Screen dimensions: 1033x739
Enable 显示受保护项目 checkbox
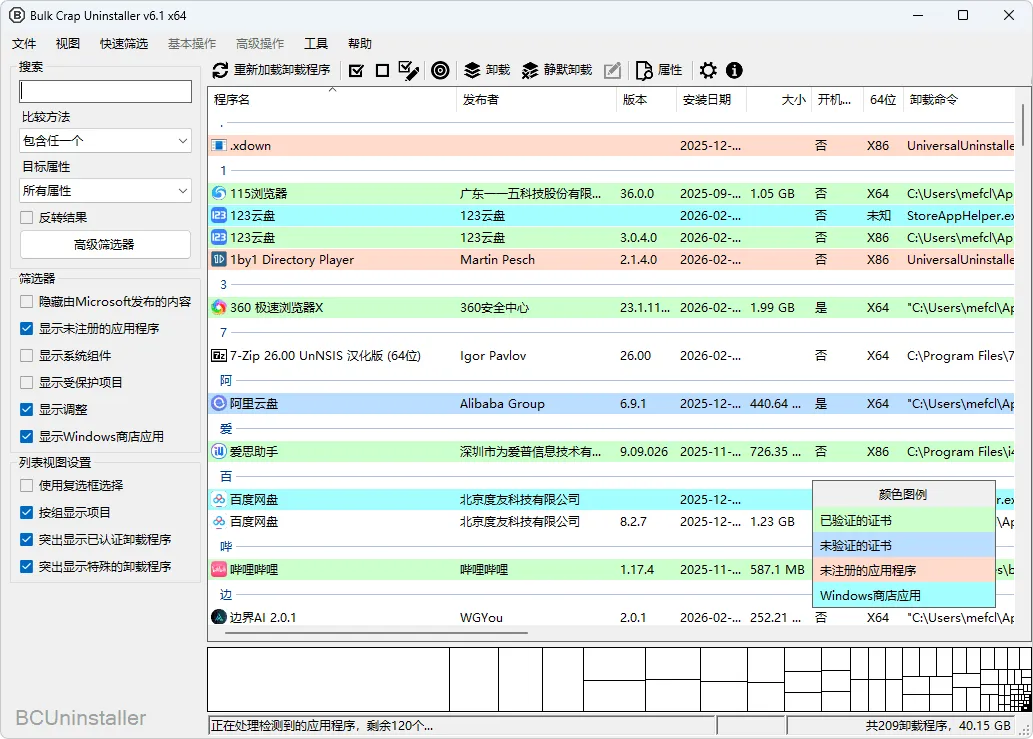coord(26,383)
